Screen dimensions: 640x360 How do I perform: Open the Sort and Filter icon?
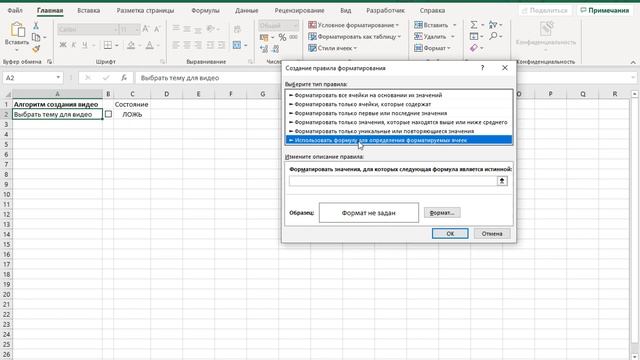pyautogui.click(x=493, y=25)
